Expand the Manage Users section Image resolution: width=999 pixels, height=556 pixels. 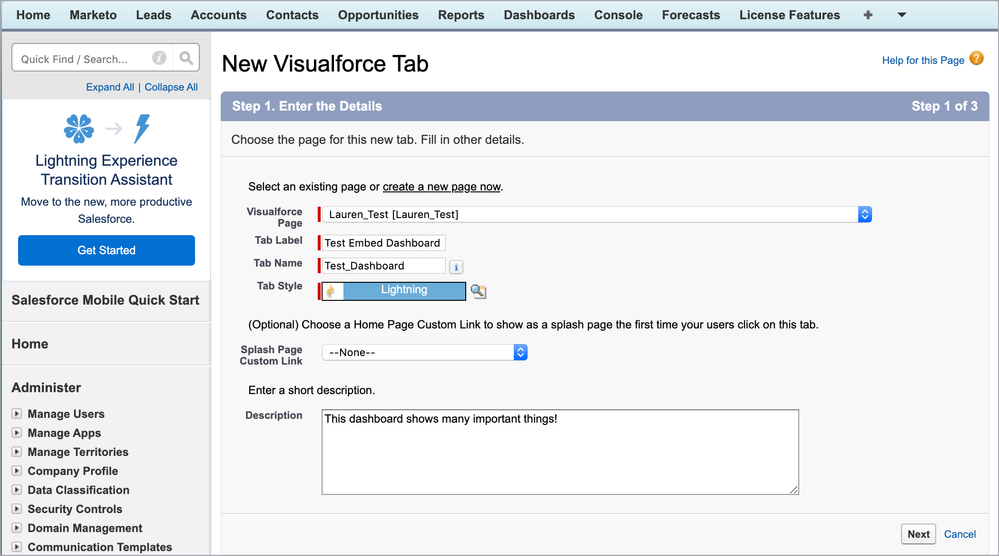(x=17, y=413)
